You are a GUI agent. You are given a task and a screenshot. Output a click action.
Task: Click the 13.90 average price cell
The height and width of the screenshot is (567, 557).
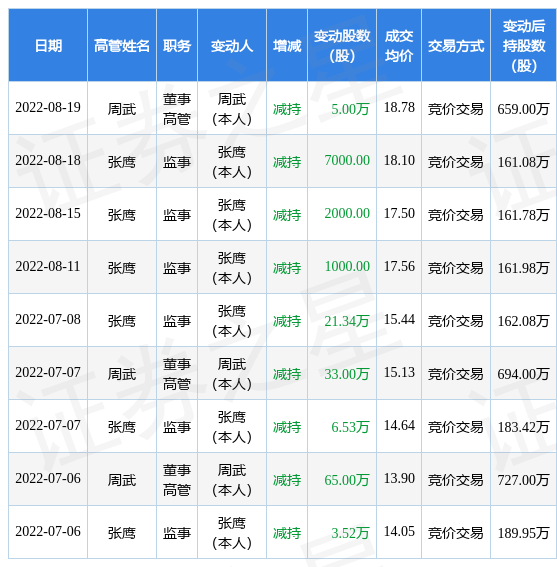(399, 478)
